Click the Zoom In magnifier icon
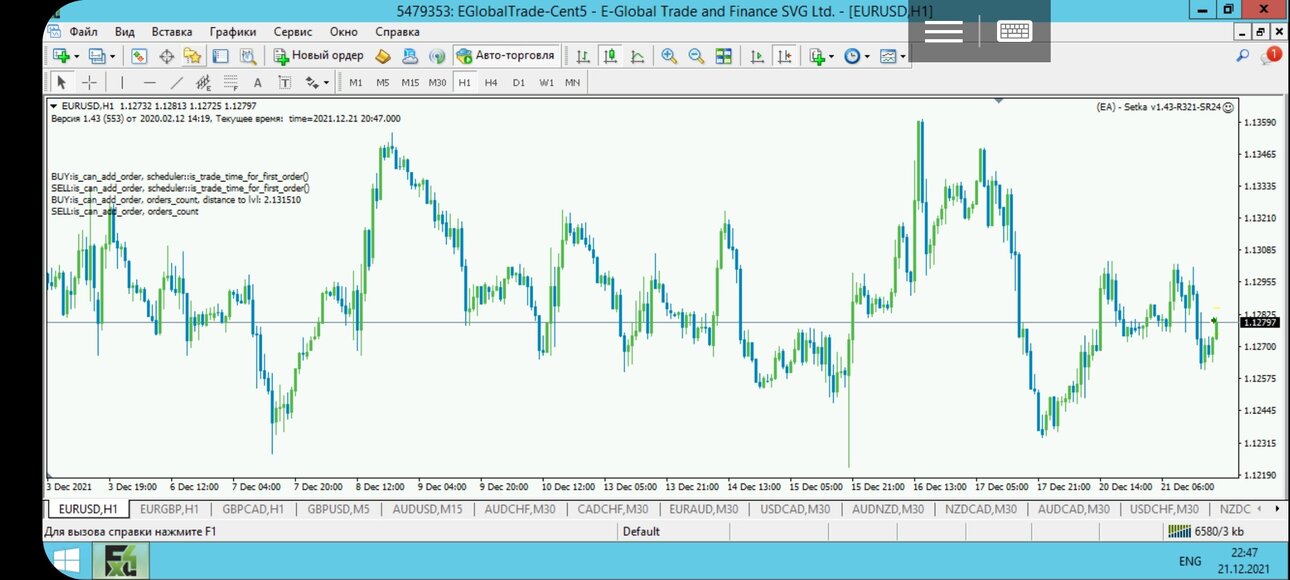 coord(669,56)
